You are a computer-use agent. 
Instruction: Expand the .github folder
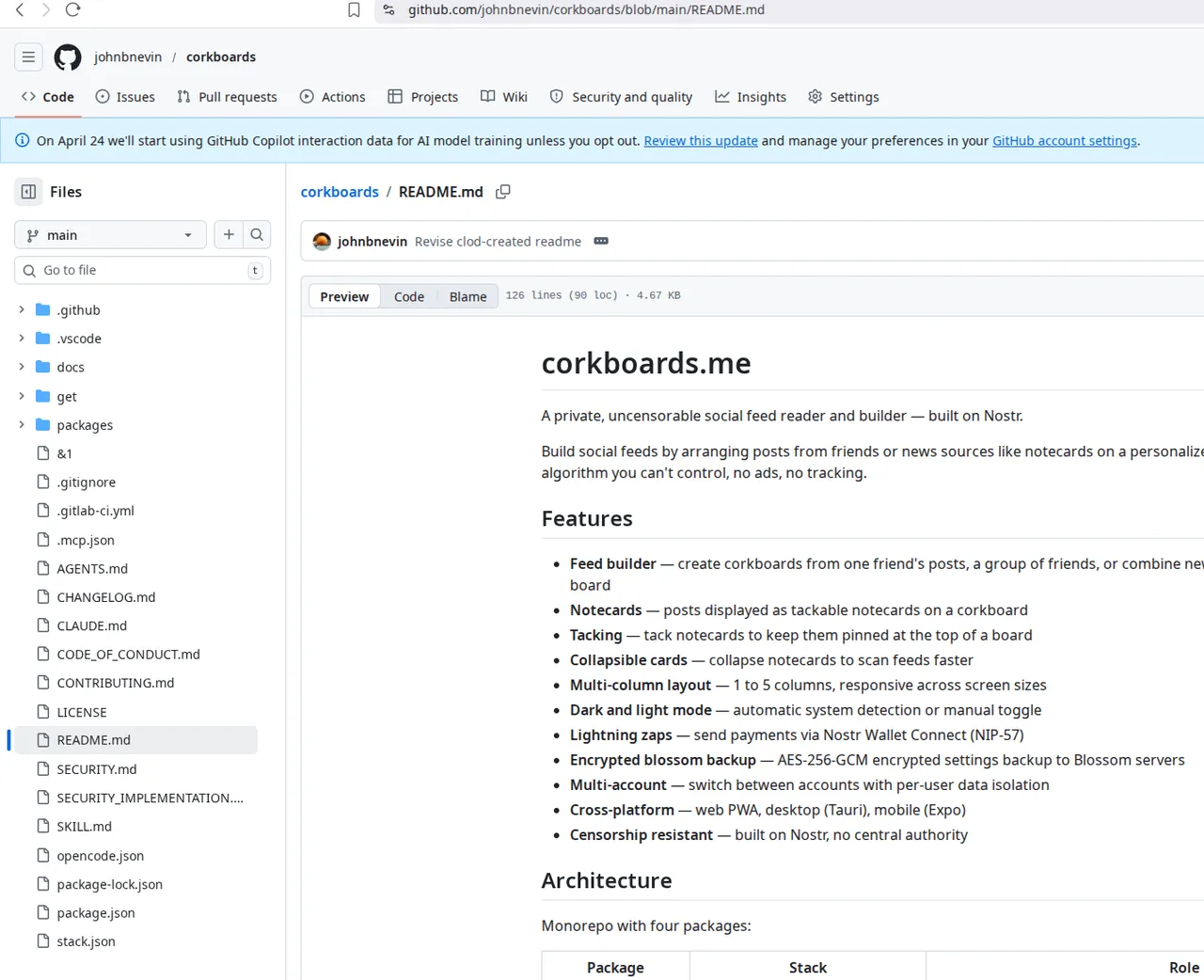pyautogui.click(x=22, y=309)
